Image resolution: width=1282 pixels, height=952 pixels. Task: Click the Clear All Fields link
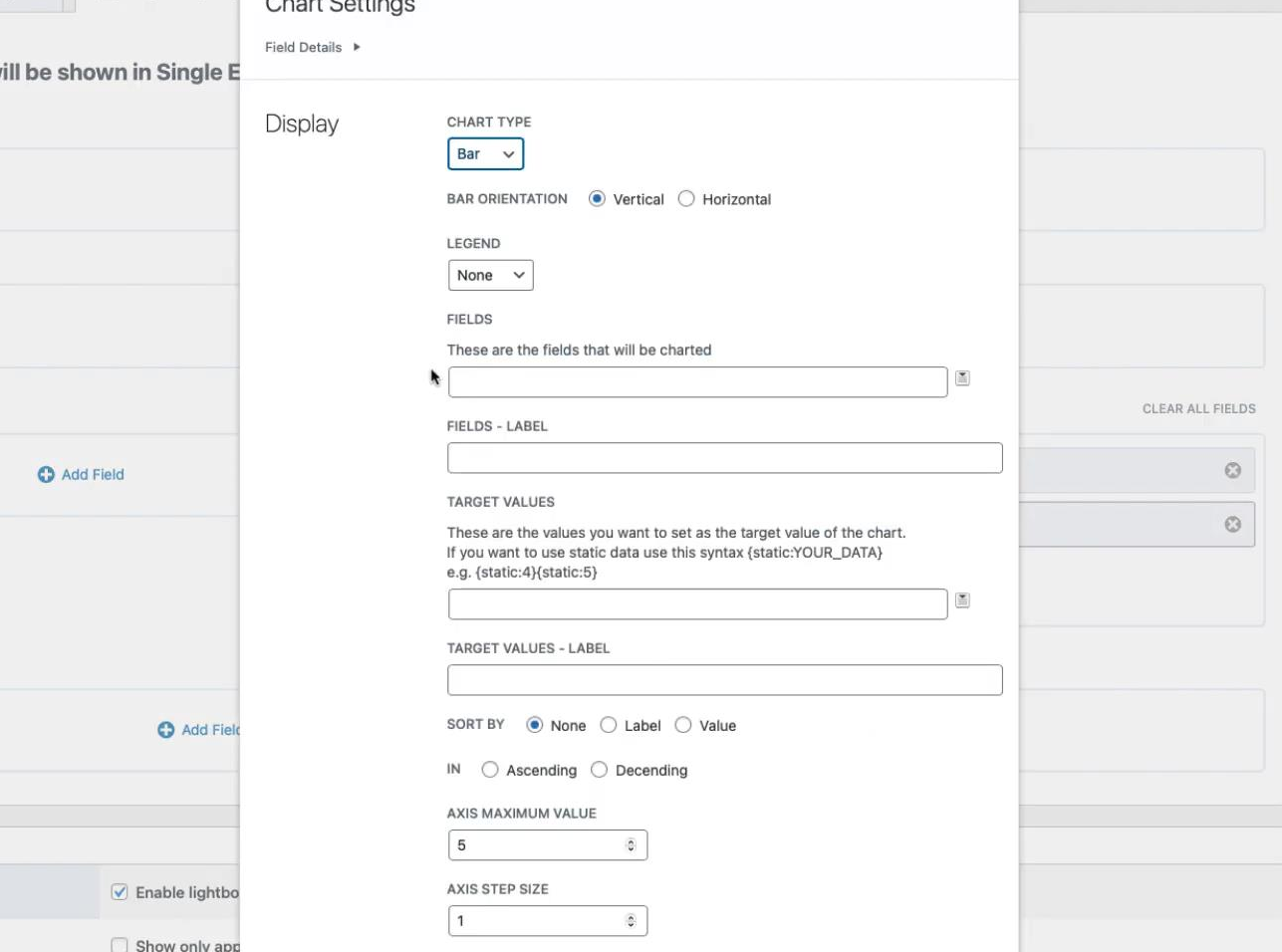tap(1198, 409)
